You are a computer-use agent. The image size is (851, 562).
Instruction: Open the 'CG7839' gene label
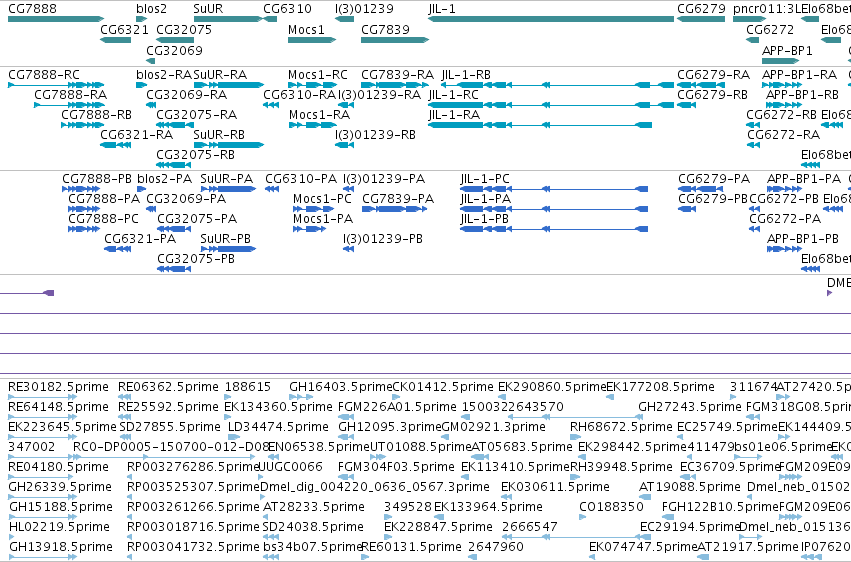[x=385, y=29]
